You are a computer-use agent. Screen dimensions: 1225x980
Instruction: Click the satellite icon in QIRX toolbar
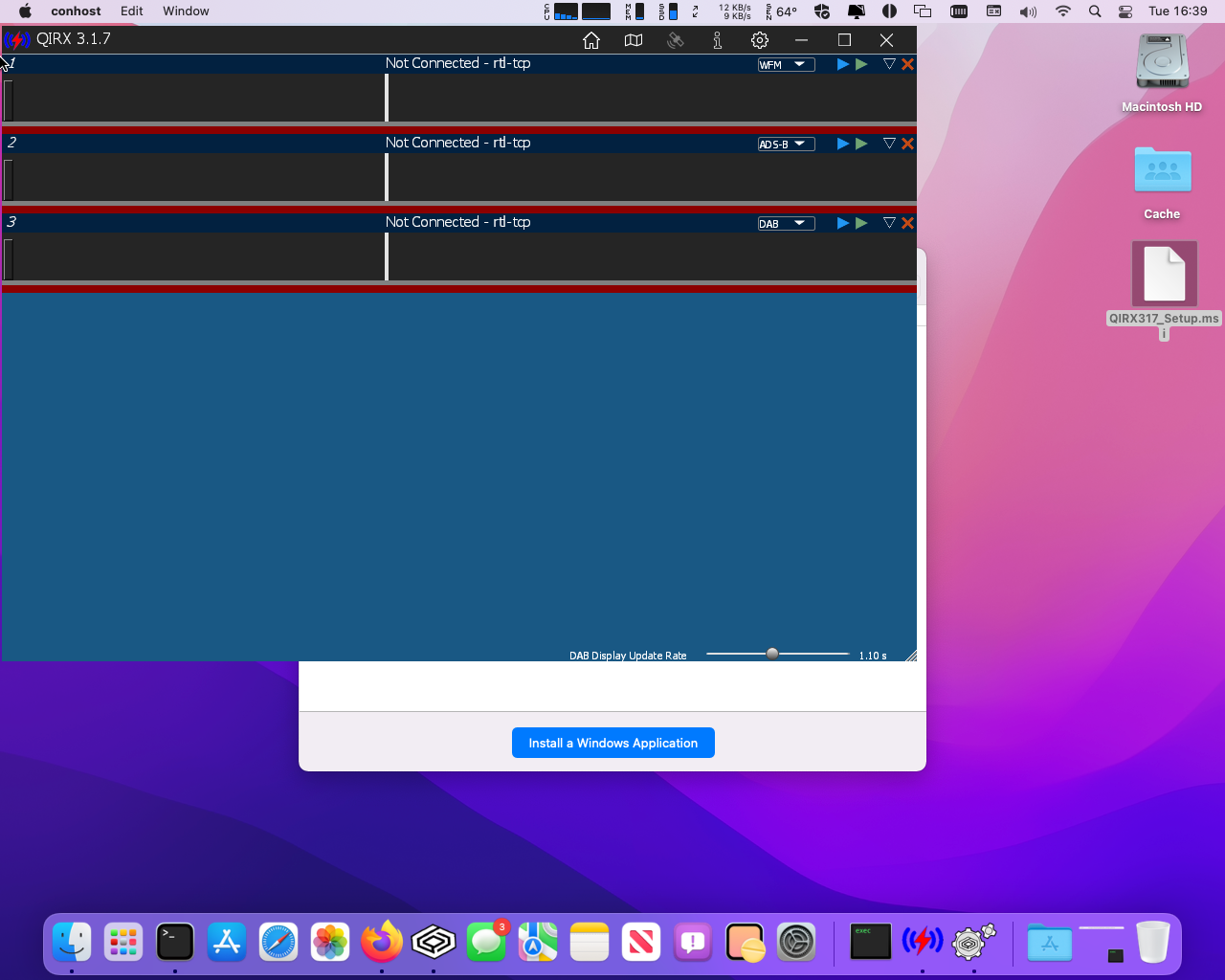click(676, 40)
